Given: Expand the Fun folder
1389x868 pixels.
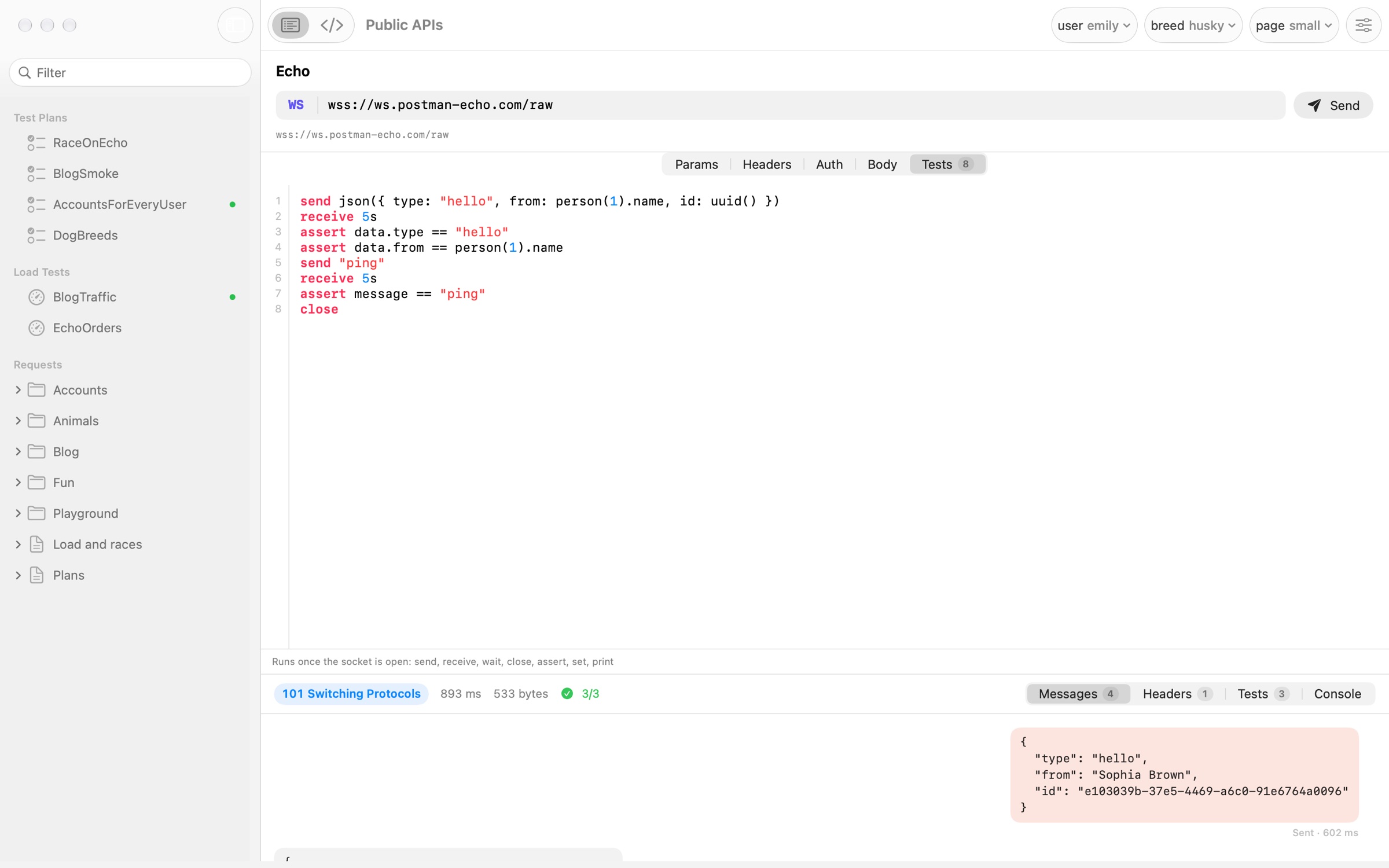Looking at the screenshot, I should click(18, 483).
